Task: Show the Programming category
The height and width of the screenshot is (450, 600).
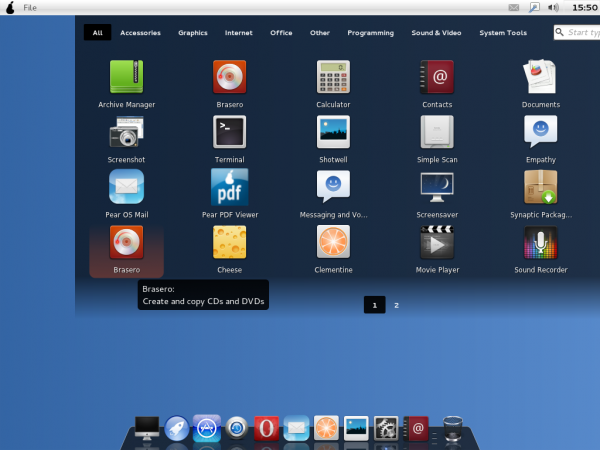Action: pos(370,33)
